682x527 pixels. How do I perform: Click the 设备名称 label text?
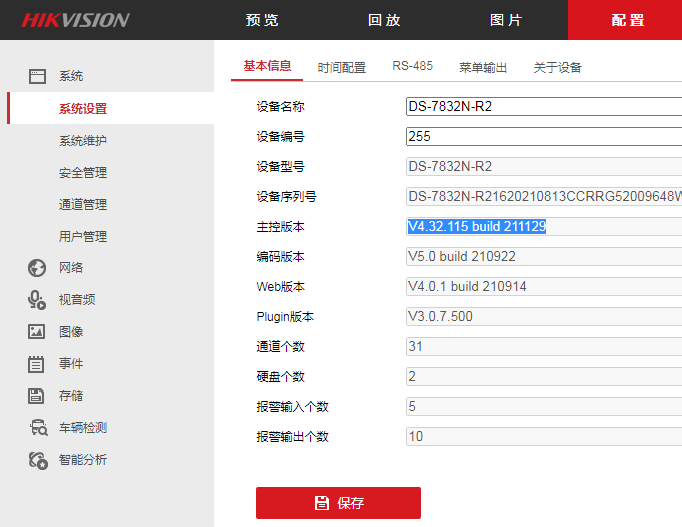pyautogui.click(x=280, y=107)
